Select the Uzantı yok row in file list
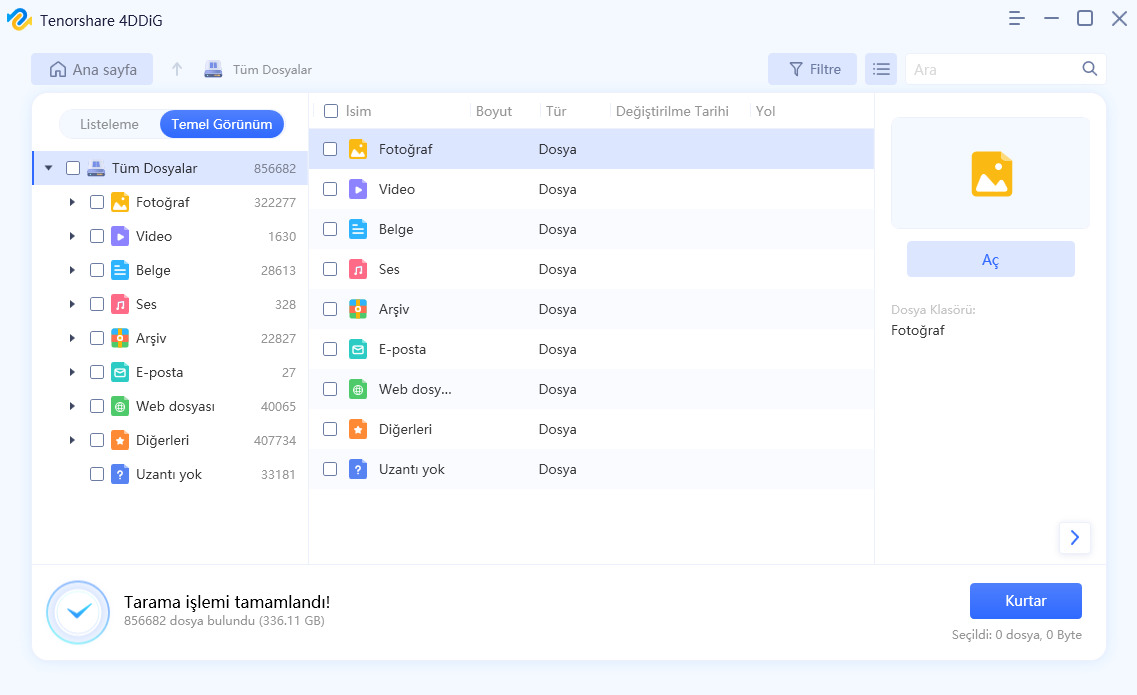 coord(591,469)
